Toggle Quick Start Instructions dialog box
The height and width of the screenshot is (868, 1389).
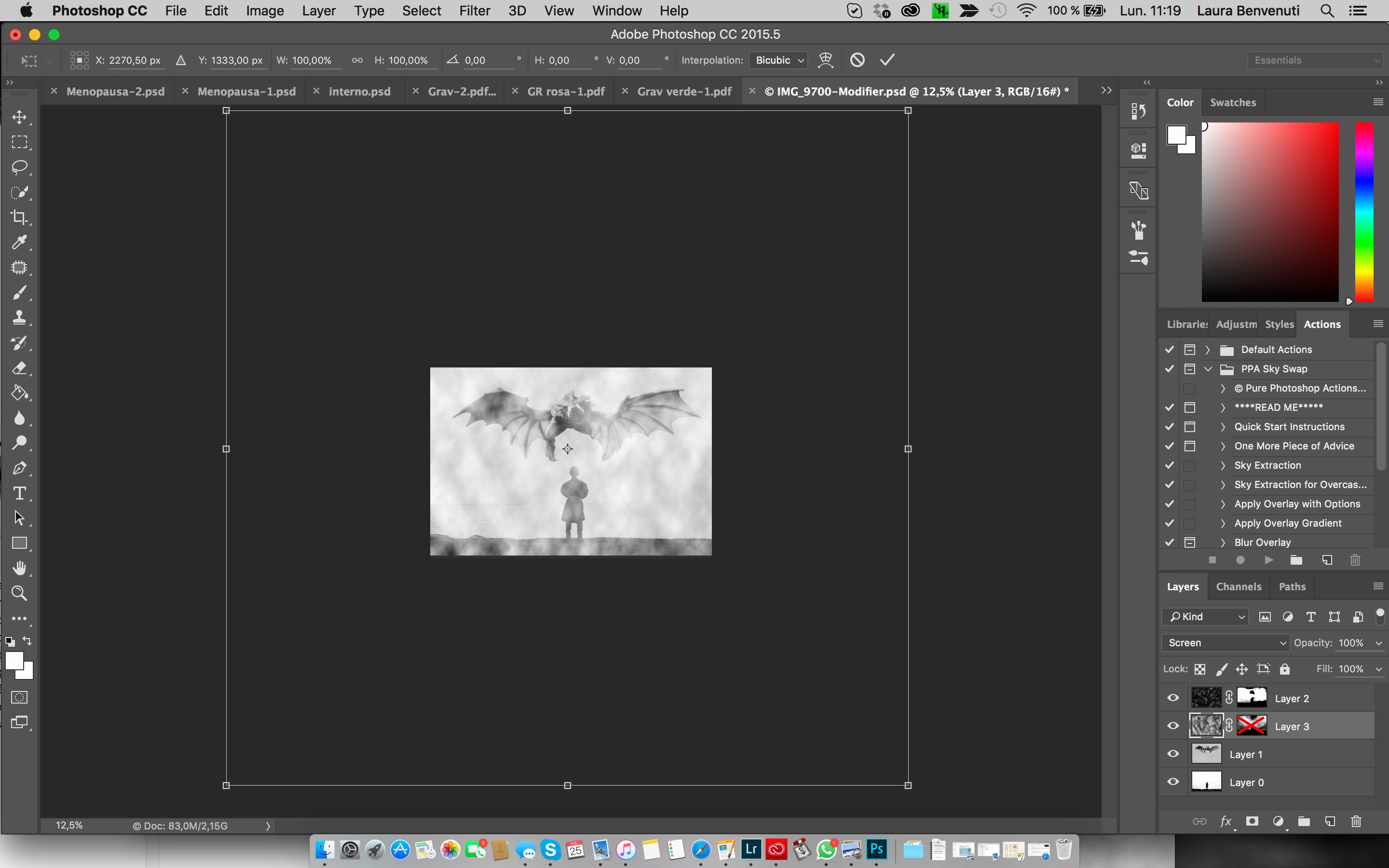[1190, 427]
